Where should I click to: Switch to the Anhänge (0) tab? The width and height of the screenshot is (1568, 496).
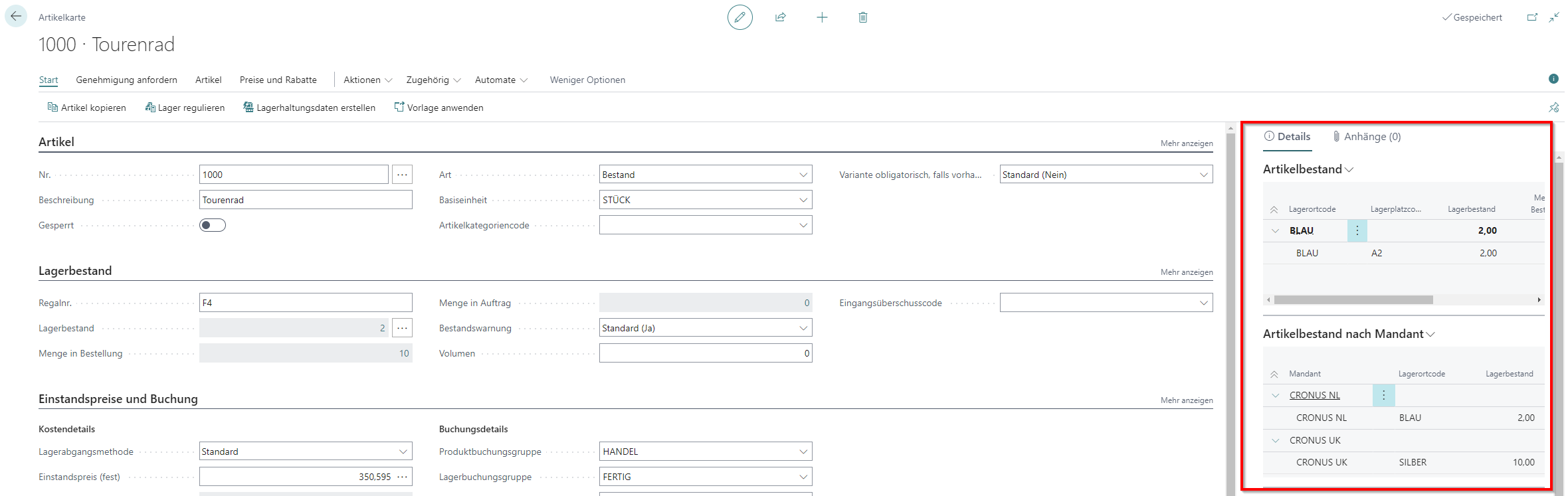click(1367, 137)
